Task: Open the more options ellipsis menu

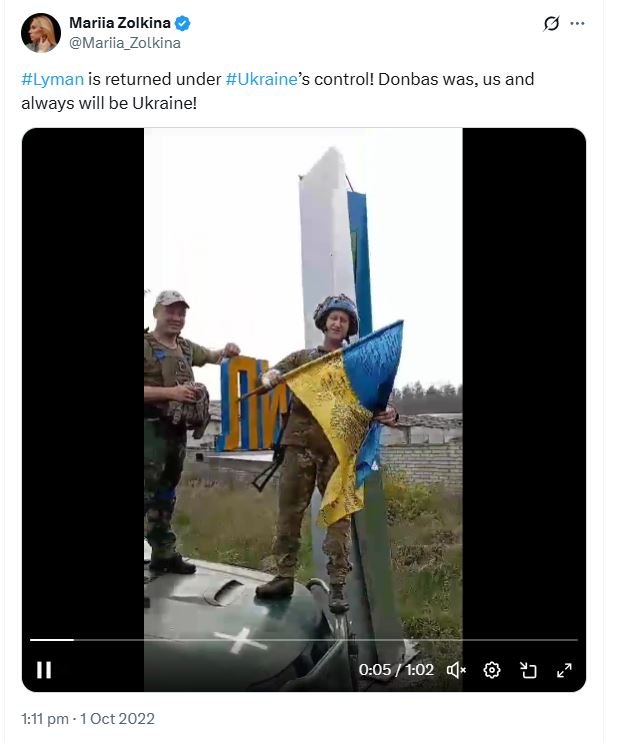Action: (x=577, y=23)
